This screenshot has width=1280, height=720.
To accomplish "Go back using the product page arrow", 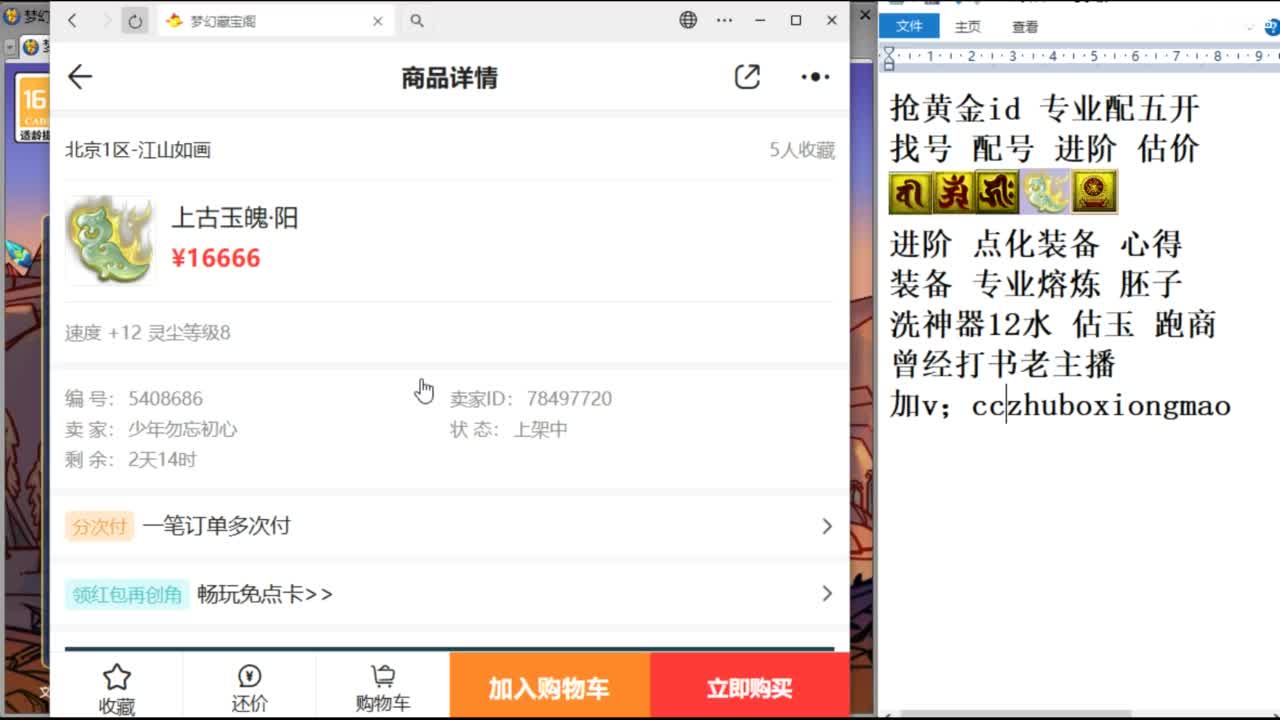I will pos(80,77).
